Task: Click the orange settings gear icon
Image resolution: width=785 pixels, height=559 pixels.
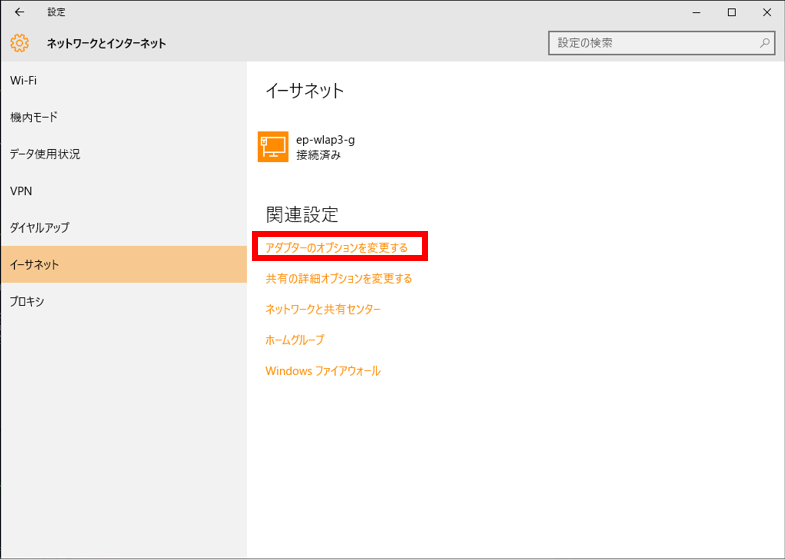Action: click(20, 43)
